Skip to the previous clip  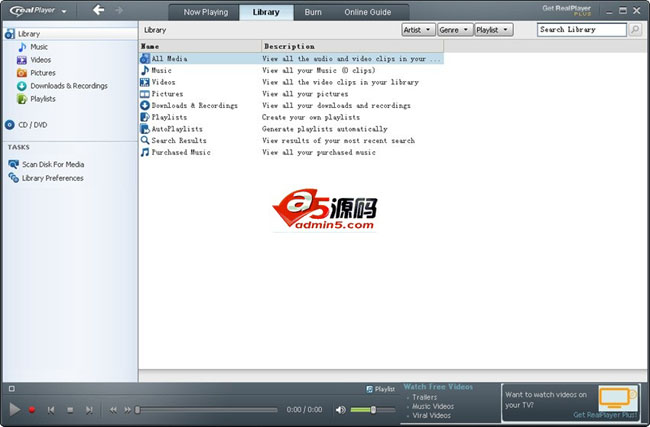pyautogui.click(x=51, y=410)
